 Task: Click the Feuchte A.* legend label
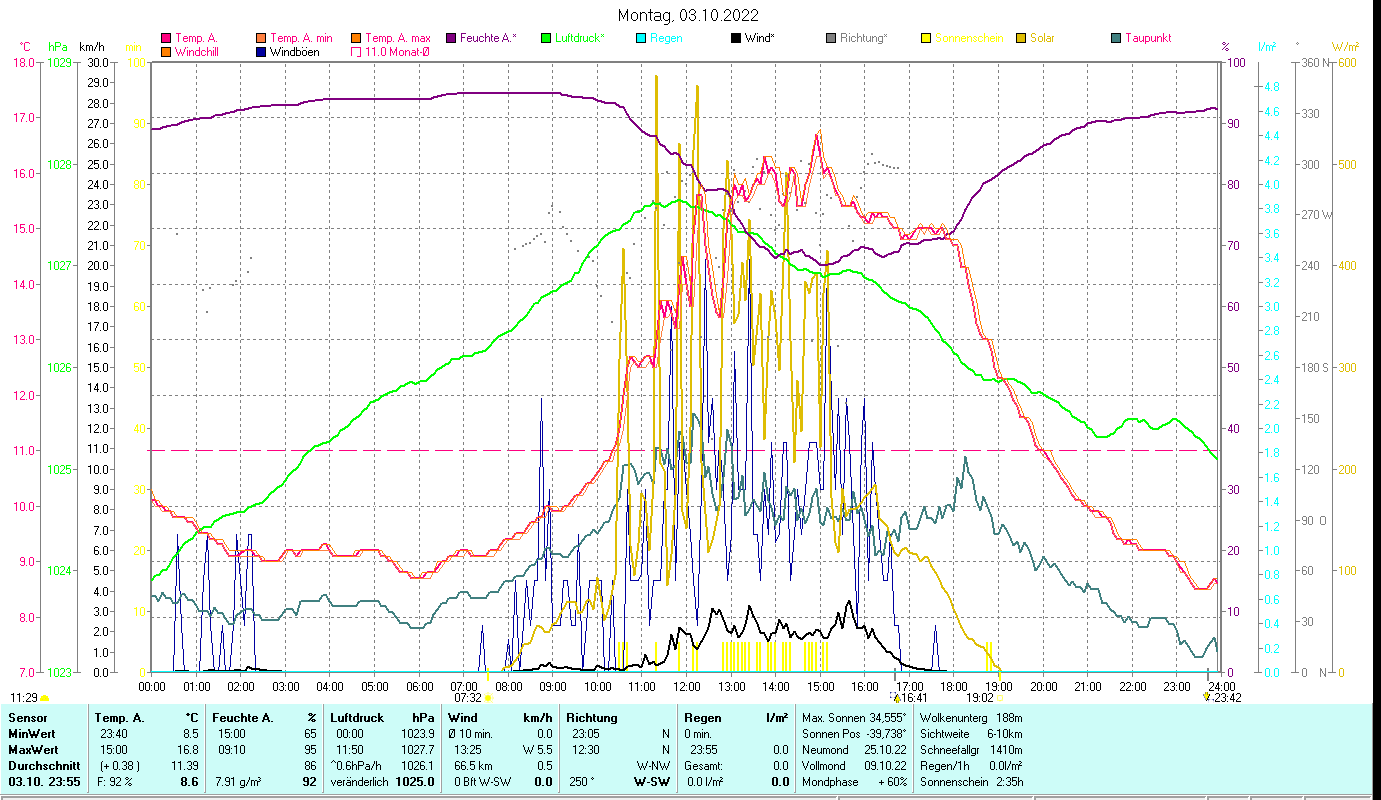point(489,38)
